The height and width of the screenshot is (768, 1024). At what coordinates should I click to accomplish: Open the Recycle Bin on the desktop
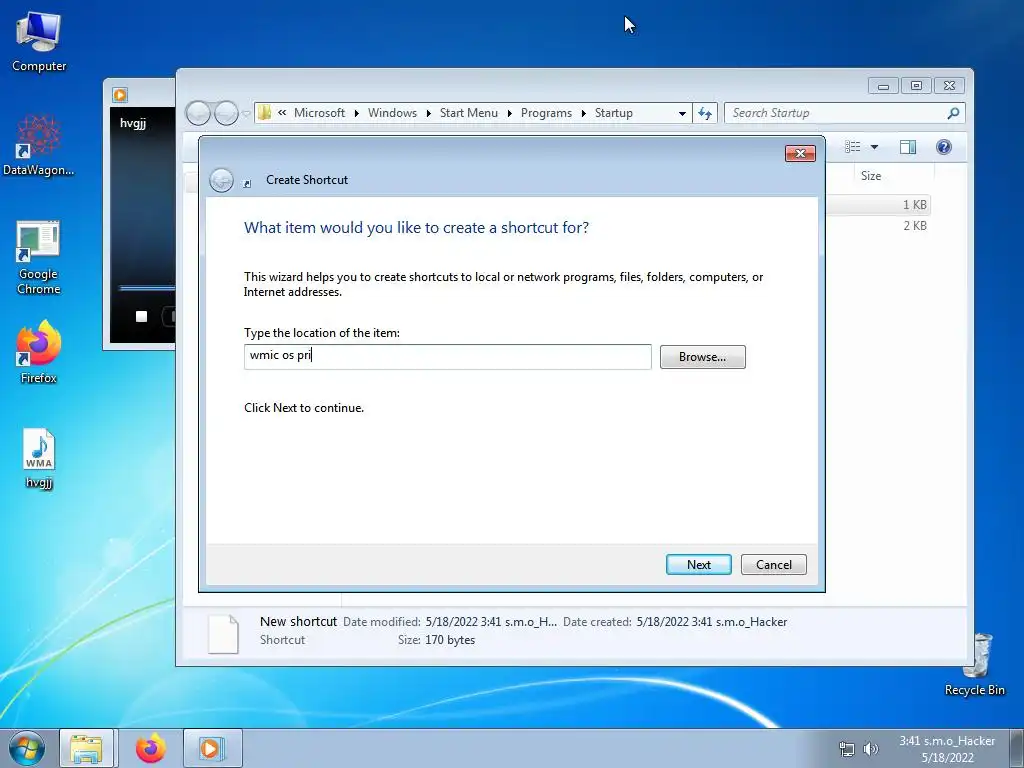pos(974,664)
